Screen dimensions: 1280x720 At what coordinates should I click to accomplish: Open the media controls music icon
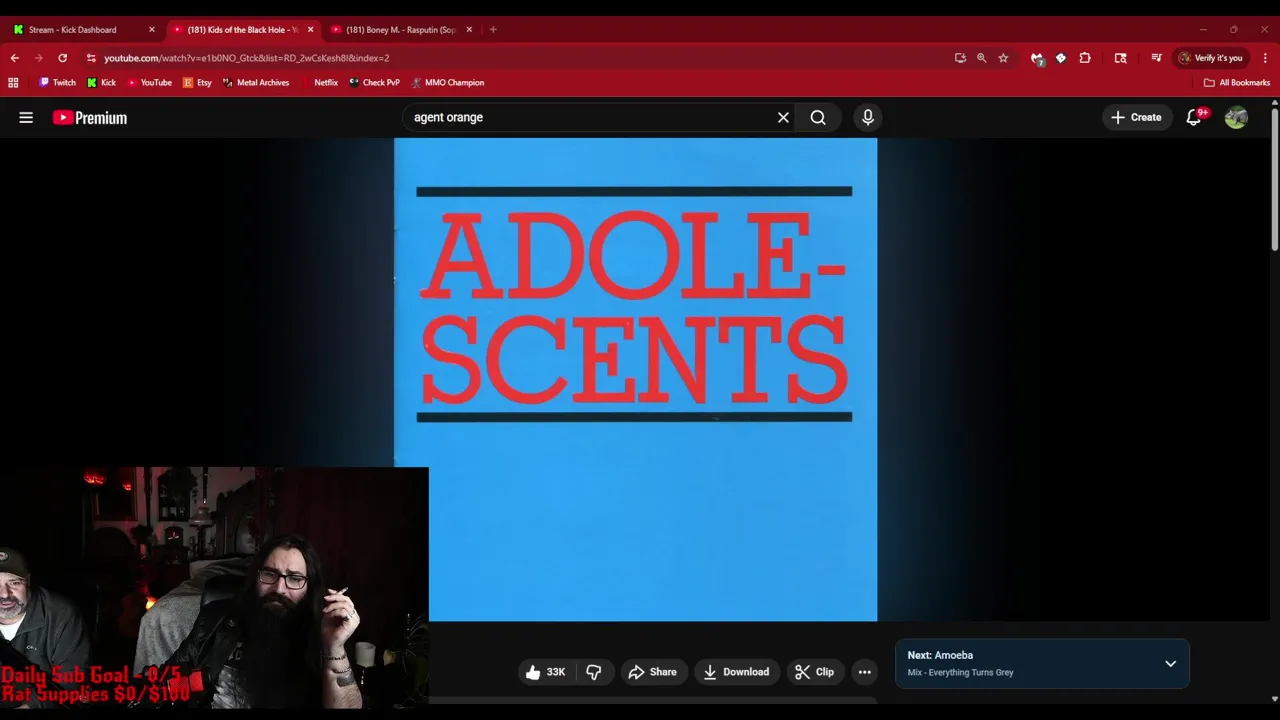pyautogui.click(x=1156, y=58)
